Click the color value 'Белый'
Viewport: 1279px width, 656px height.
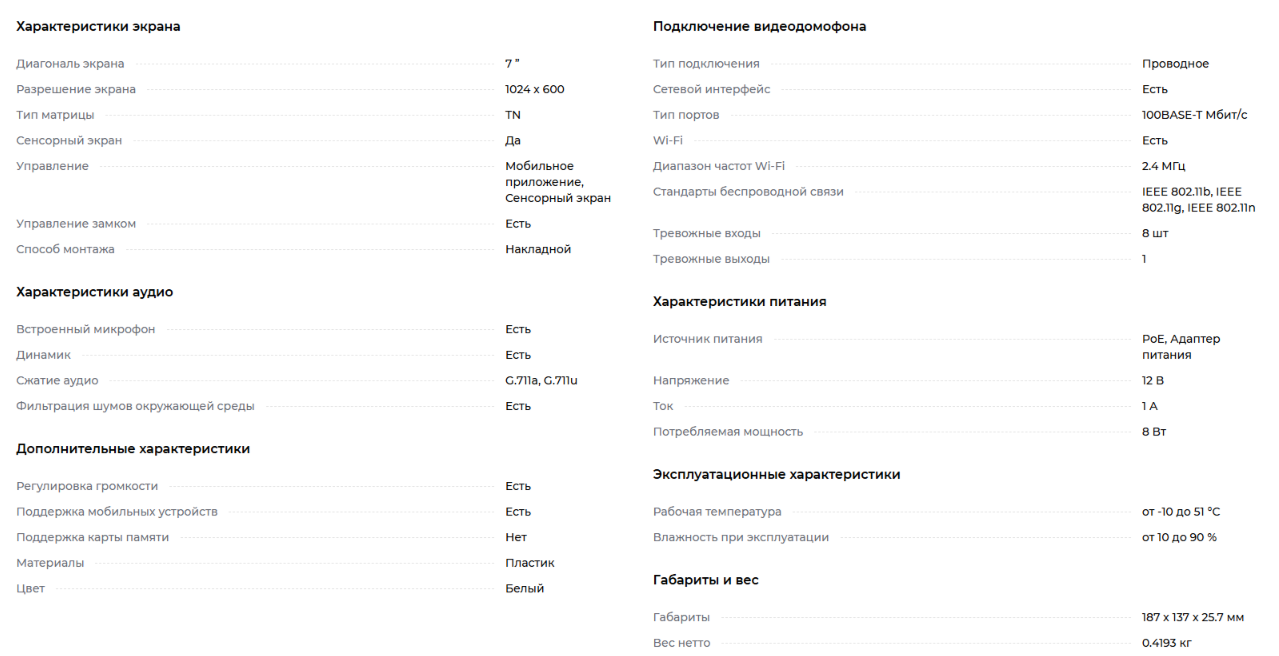[524, 589]
